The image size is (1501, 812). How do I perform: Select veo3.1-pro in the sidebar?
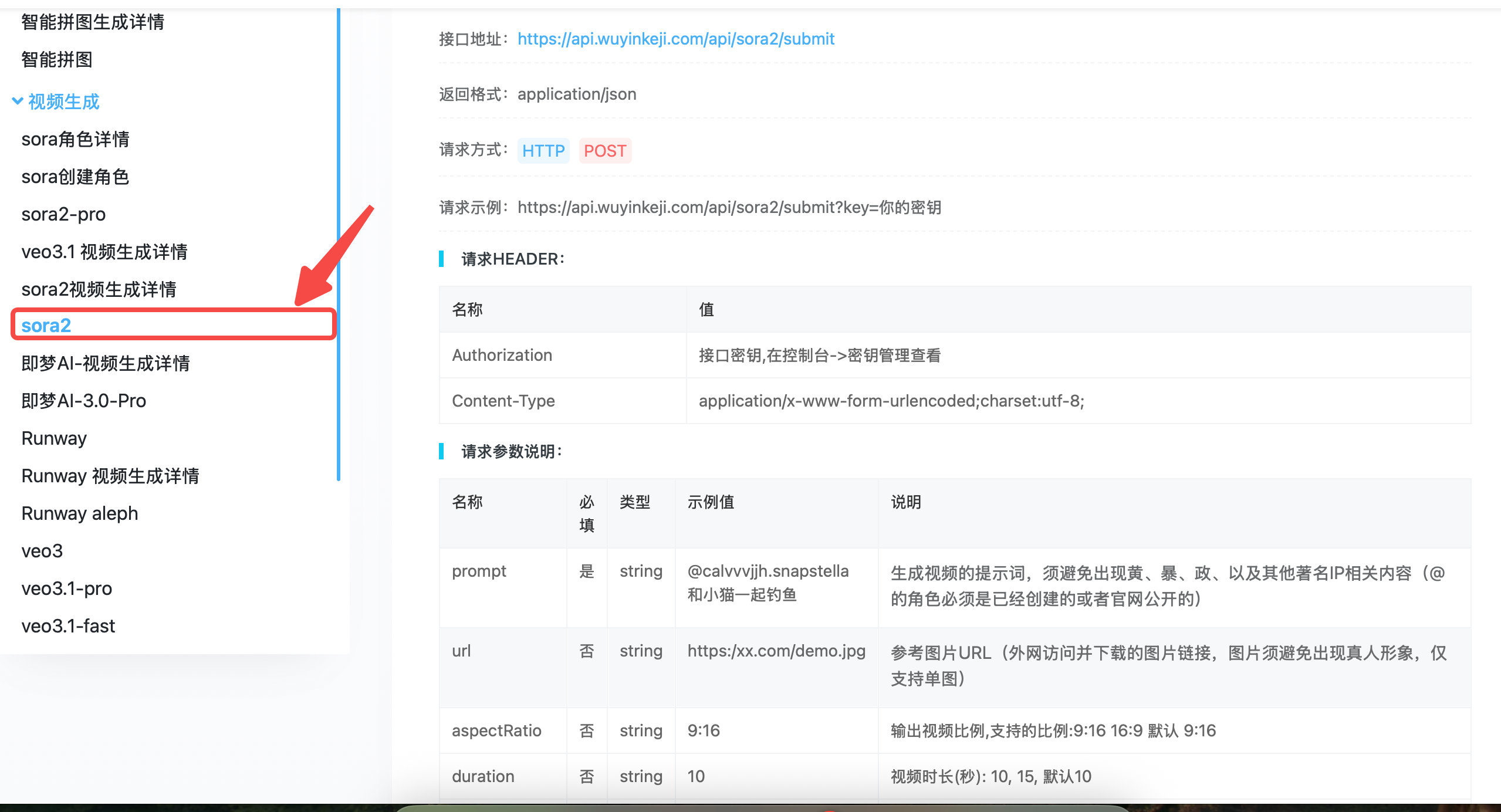[66, 588]
